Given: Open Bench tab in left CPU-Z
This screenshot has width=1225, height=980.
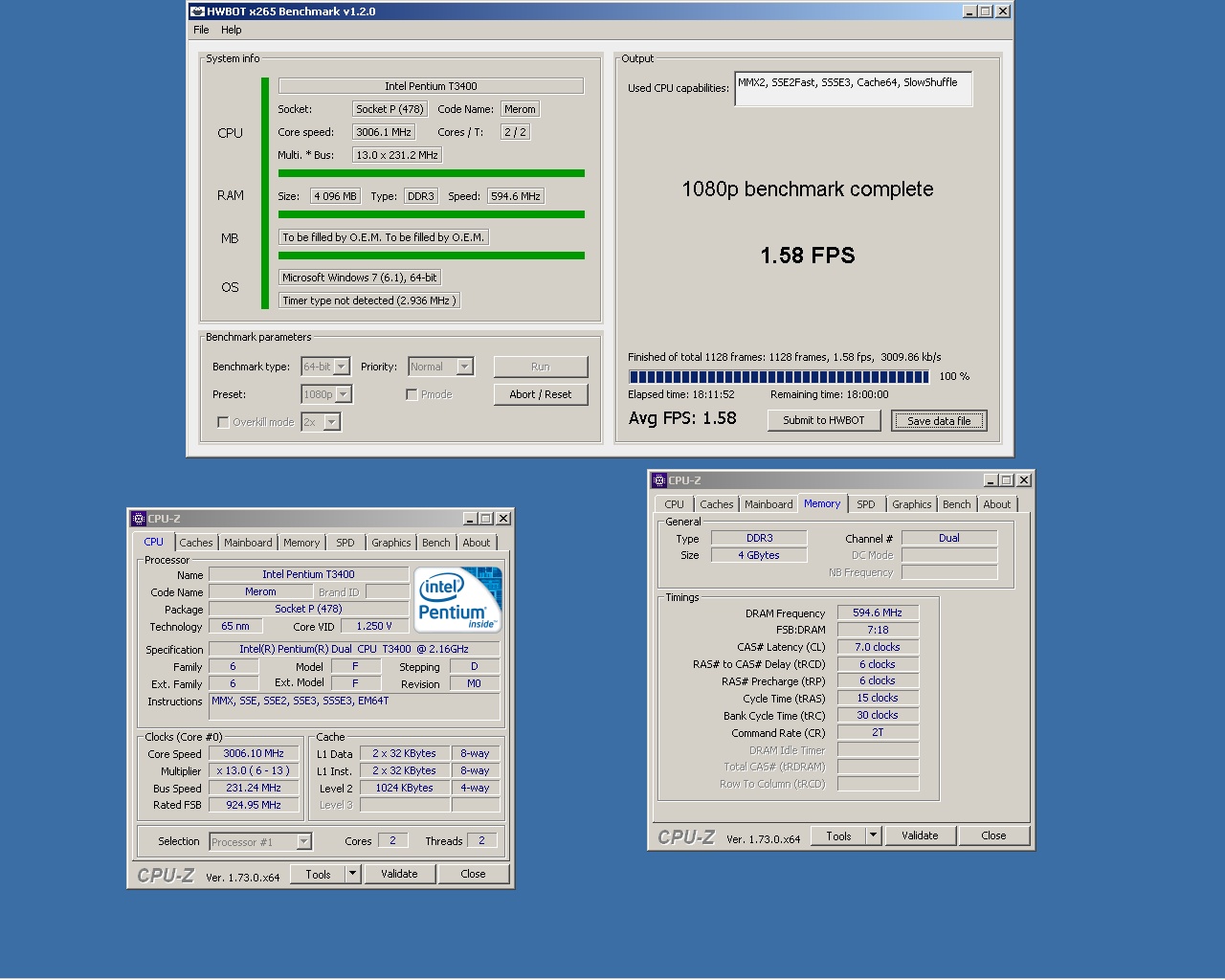Looking at the screenshot, I should (x=436, y=543).
